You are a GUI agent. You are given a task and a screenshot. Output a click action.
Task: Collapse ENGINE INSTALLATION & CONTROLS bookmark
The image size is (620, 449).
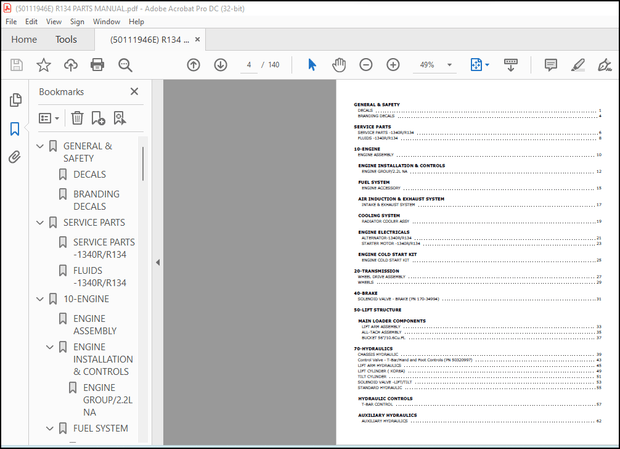(x=49, y=347)
